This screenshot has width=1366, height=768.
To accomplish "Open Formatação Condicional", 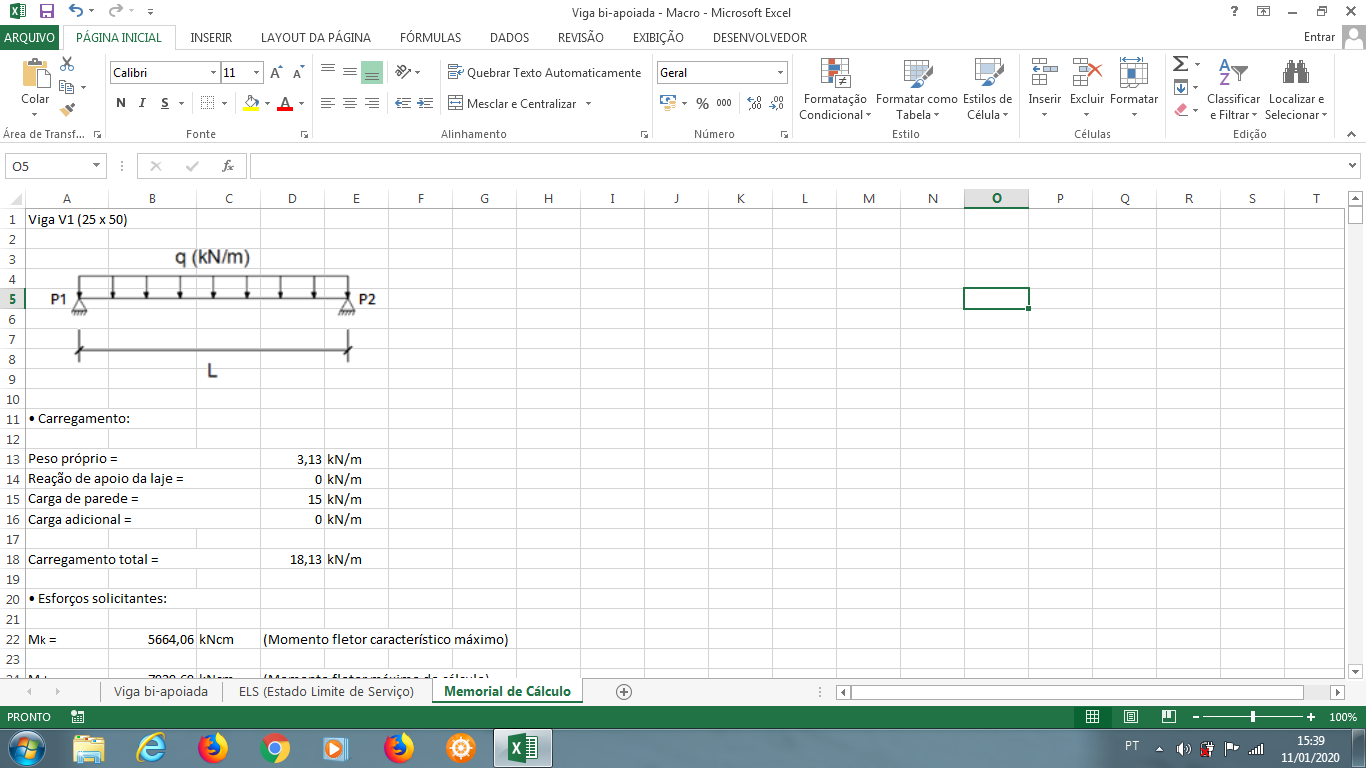I will (x=835, y=89).
